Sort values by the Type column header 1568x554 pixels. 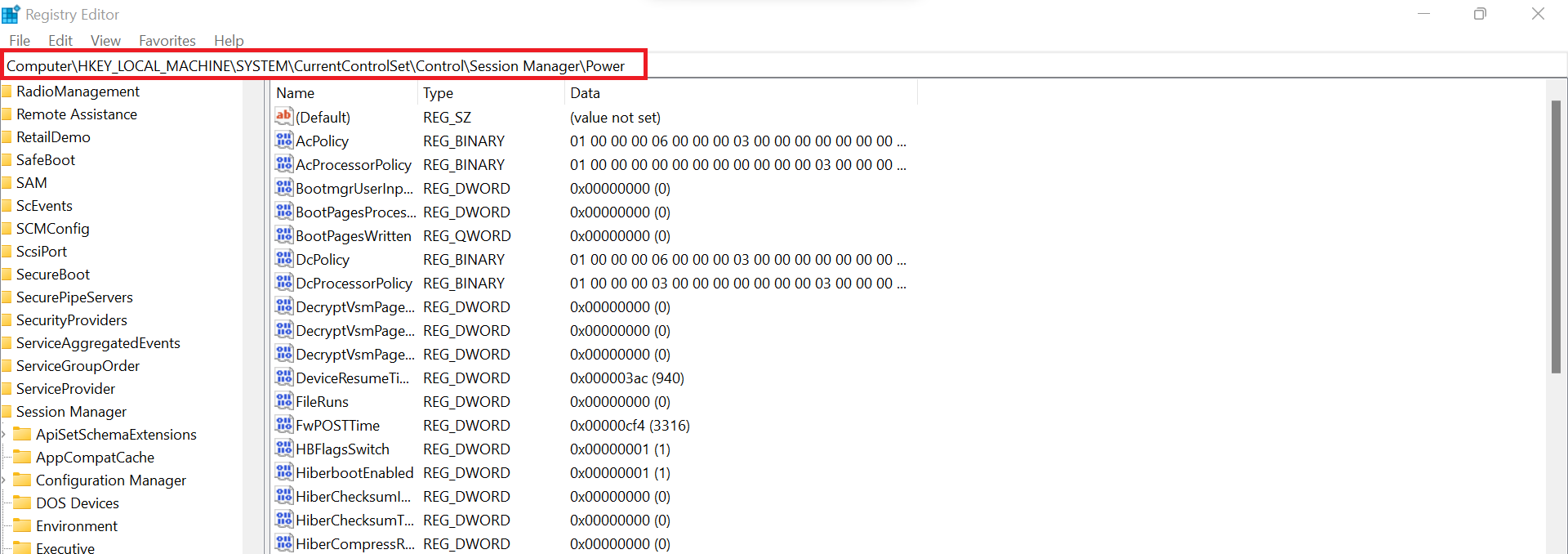491,93
